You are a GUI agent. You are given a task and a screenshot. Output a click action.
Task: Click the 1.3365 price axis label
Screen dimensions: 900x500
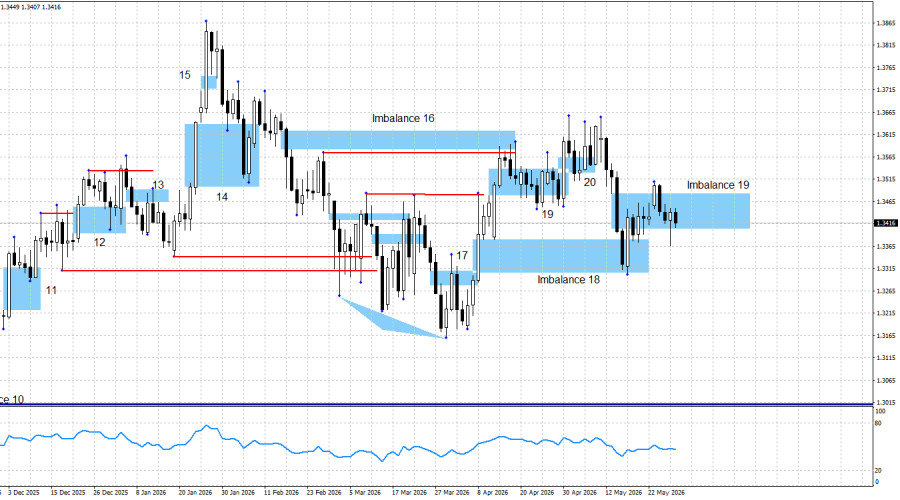point(886,246)
